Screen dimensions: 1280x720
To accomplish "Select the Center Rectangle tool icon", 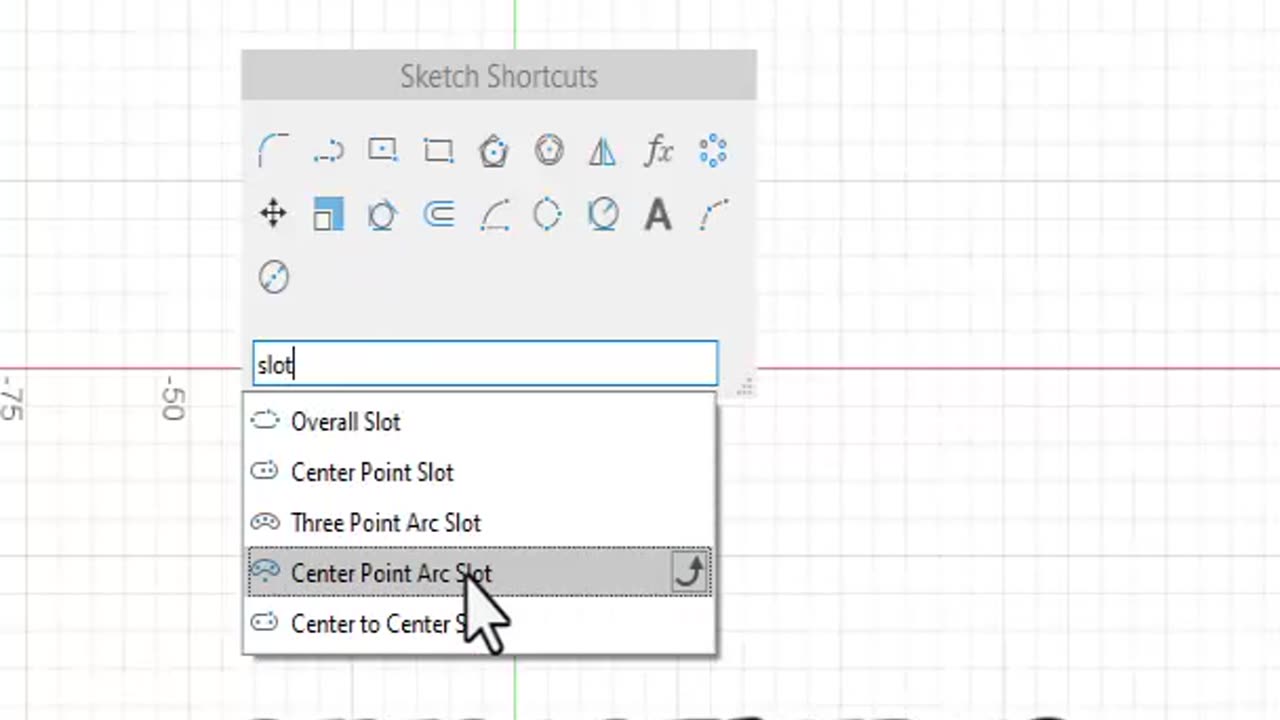I will coord(383,151).
